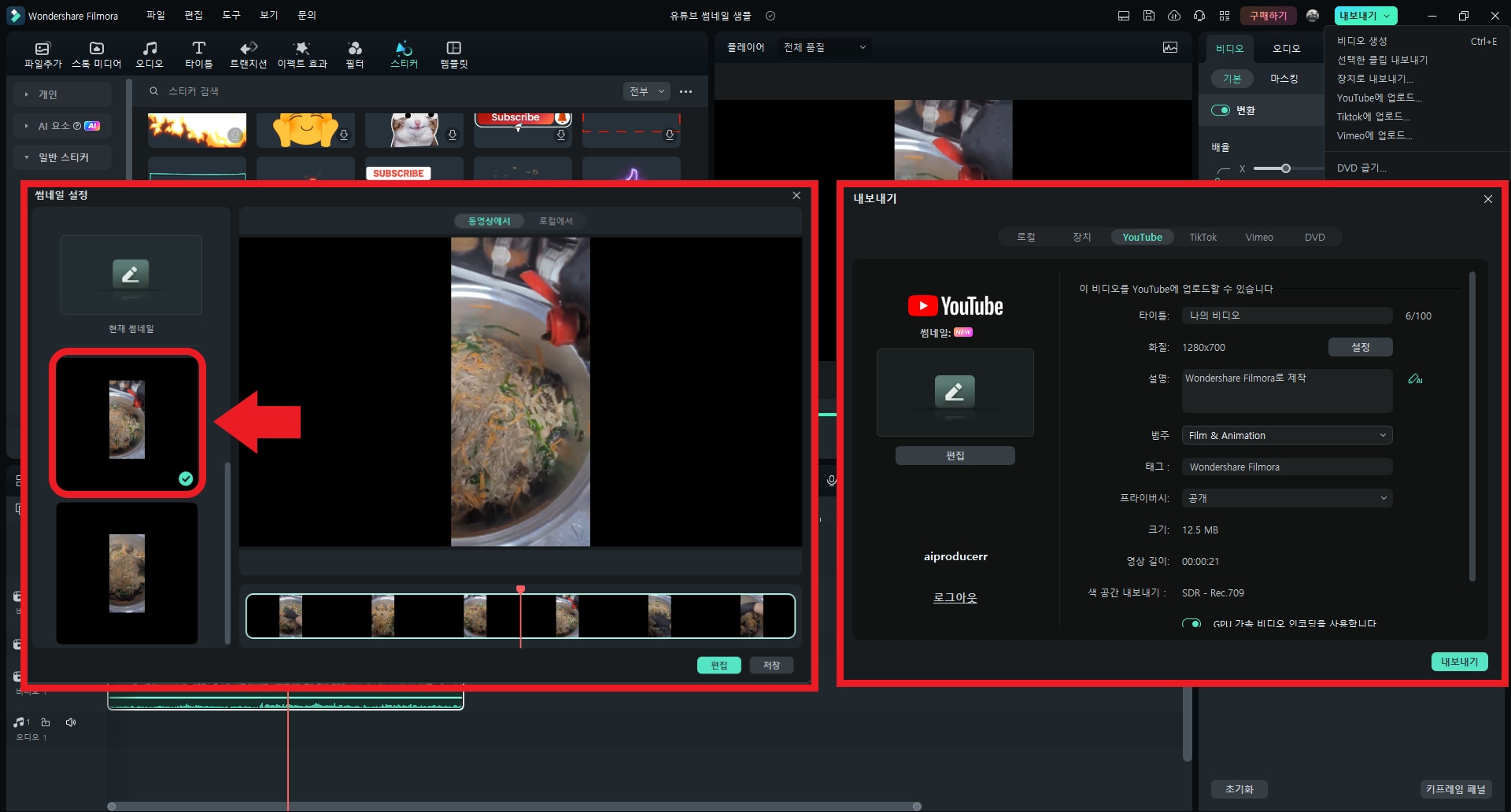Click the project status check icon
The image size is (1511, 812).
(770, 16)
